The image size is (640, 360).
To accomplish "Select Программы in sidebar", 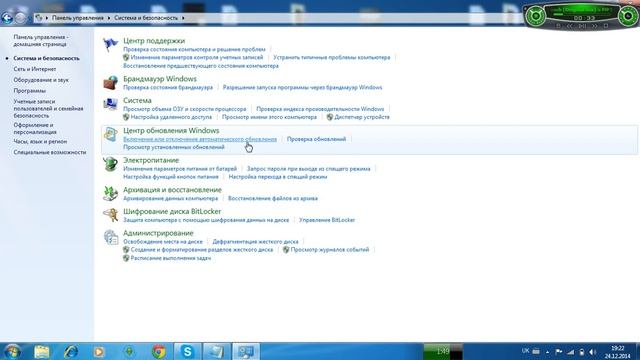I will 29,91.
